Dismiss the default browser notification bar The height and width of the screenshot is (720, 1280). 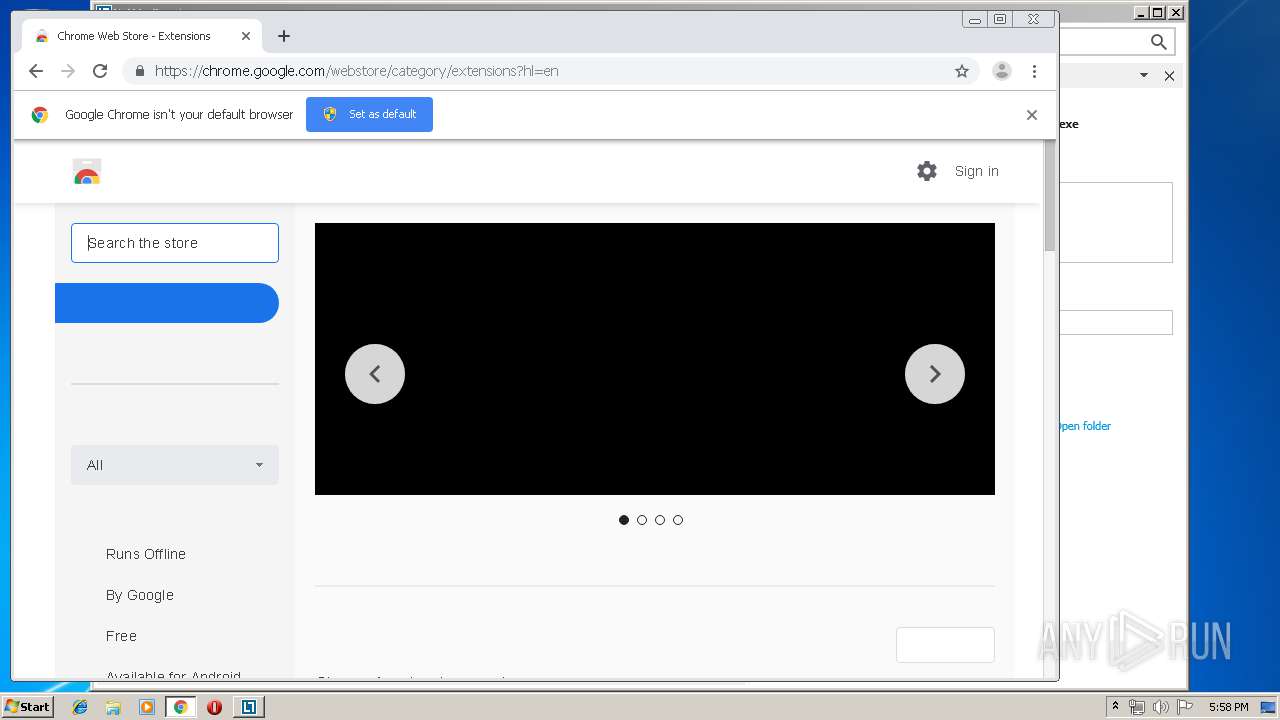click(1032, 115)
